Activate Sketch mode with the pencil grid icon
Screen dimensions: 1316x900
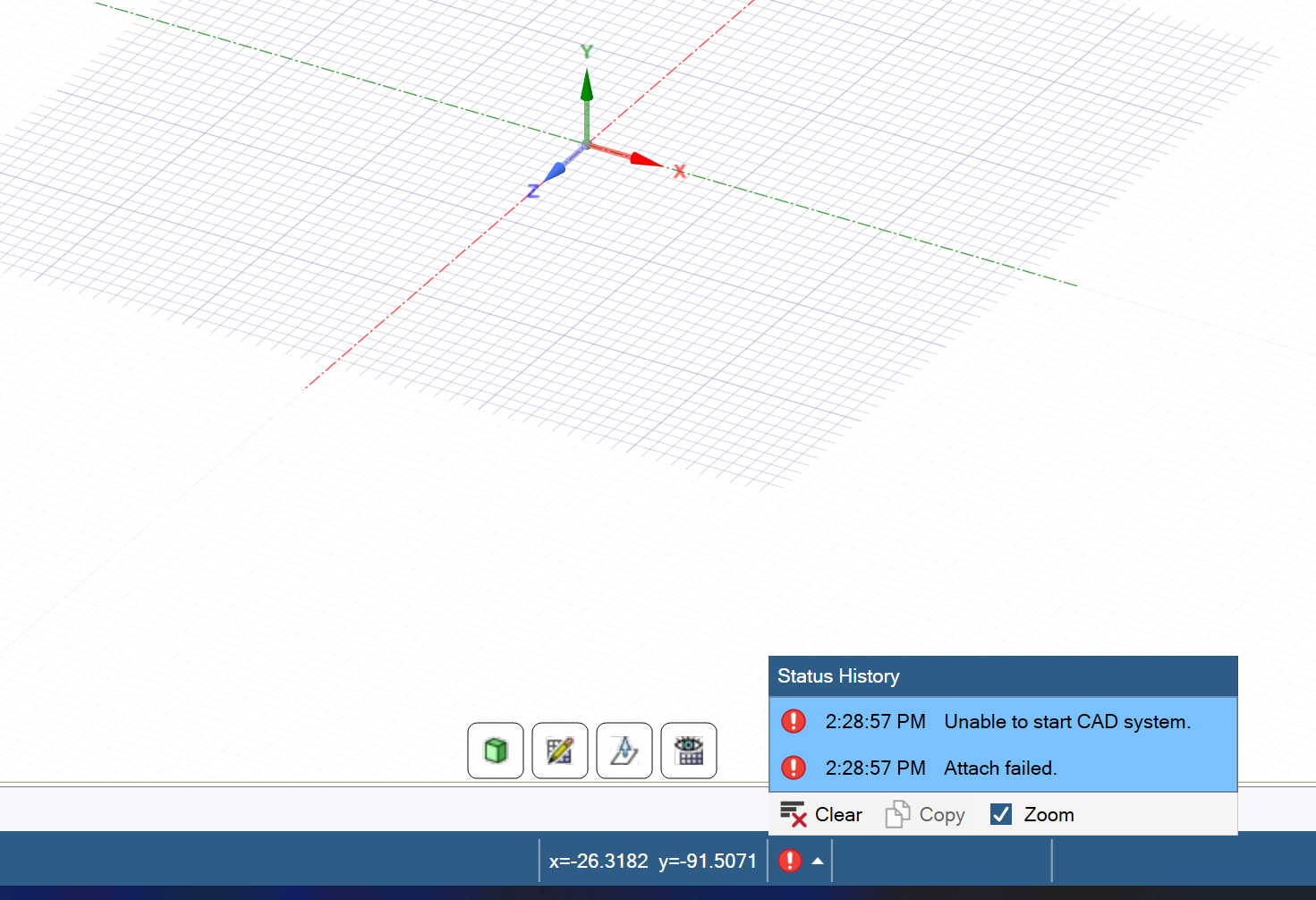pos(560,751)
